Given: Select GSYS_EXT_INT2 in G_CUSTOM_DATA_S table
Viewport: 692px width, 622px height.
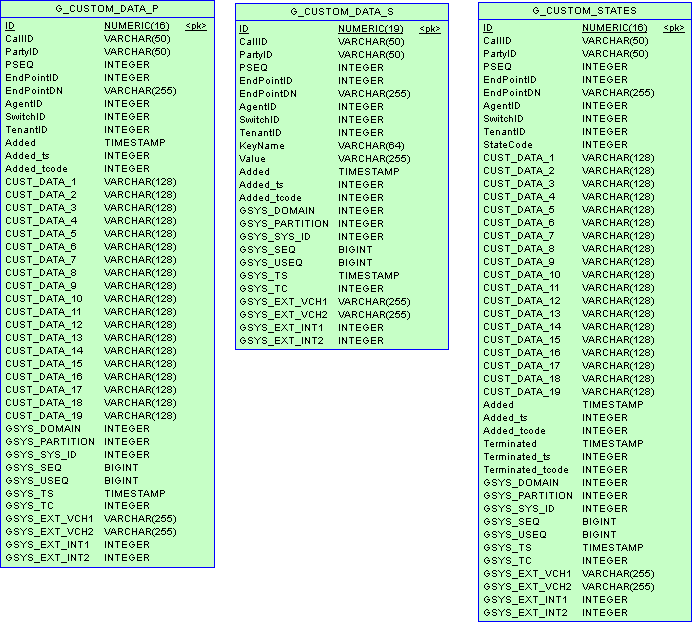Looking at the screenshot, I should (x=282, y=341).
